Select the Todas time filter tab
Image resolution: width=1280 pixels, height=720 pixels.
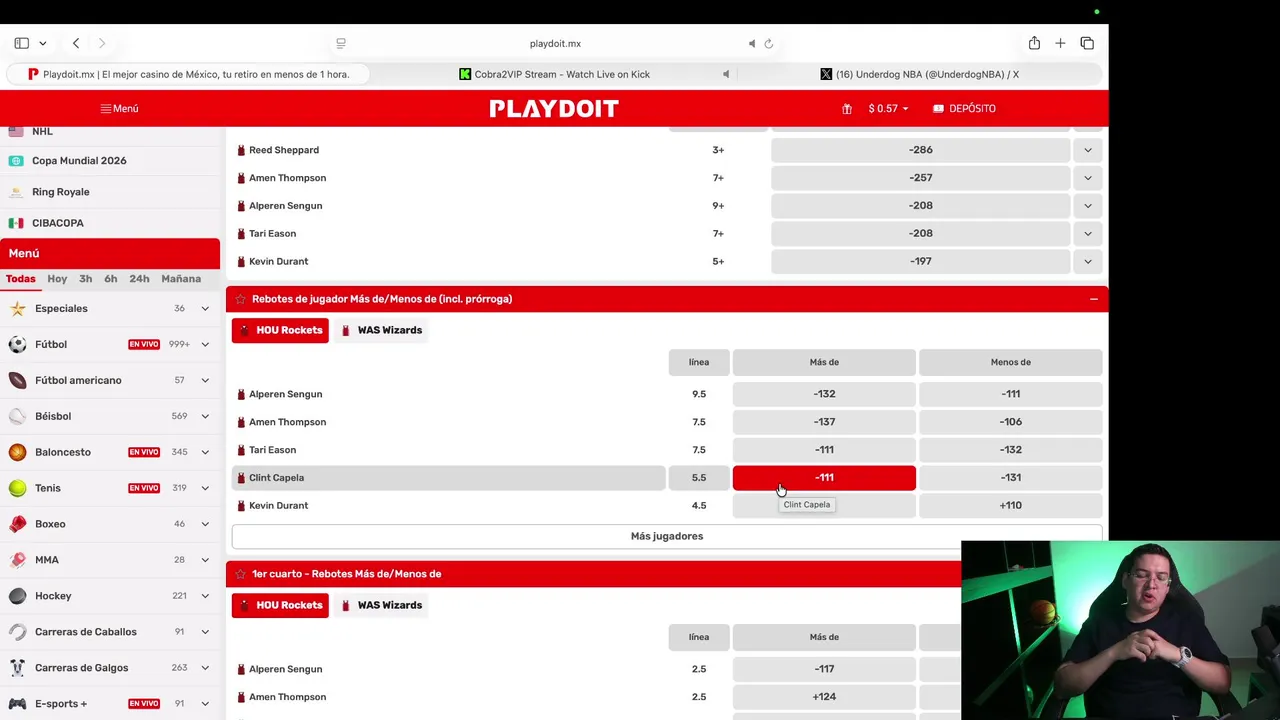20,279
